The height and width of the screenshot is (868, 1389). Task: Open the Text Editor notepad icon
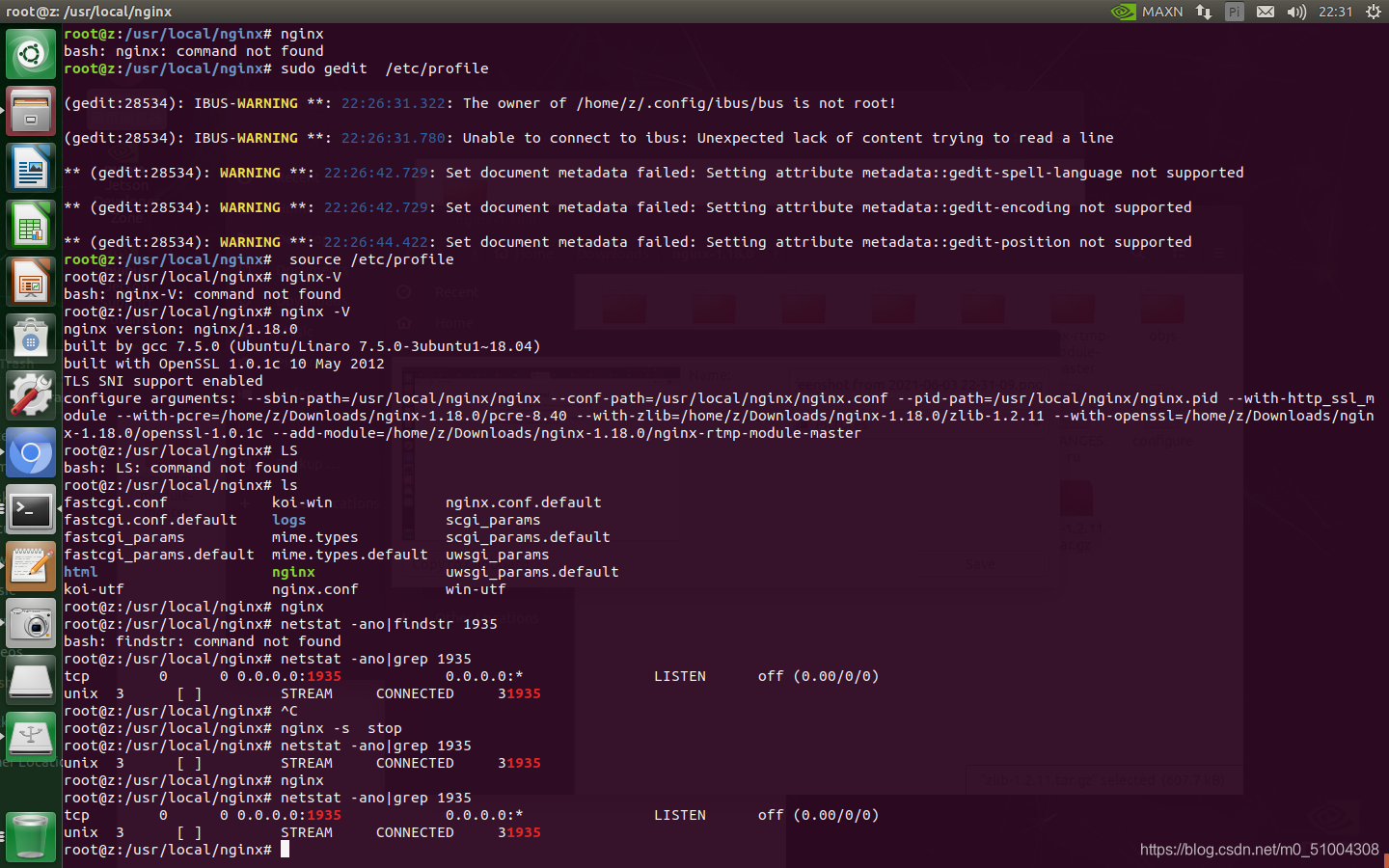31,566
